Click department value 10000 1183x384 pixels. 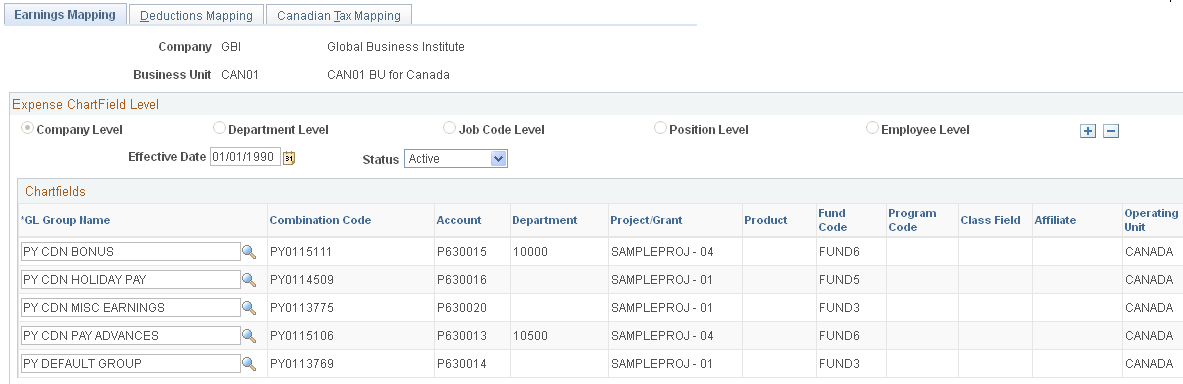(530, 252)
